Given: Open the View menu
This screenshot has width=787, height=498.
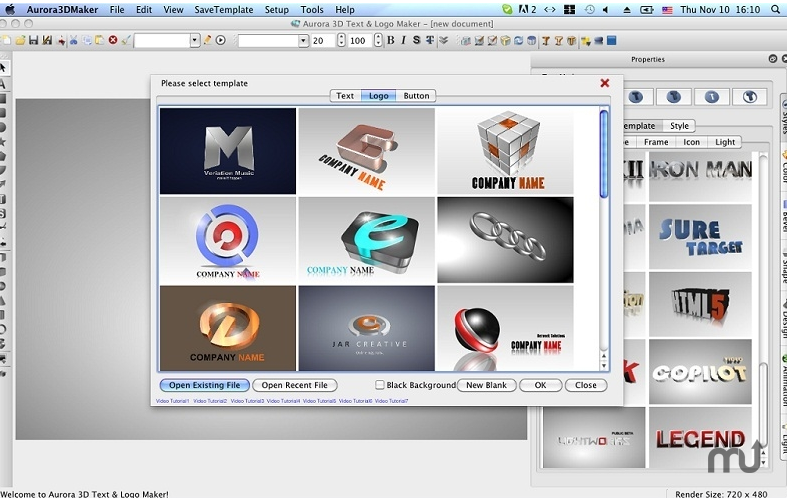Looking at the screenshot, I should point(173,10).
